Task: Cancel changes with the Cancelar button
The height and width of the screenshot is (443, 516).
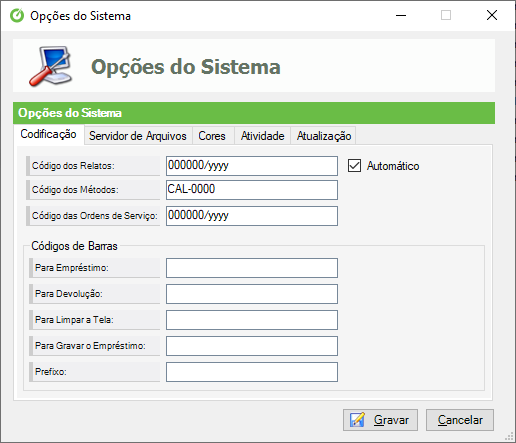Action: (x=460, y=420)
